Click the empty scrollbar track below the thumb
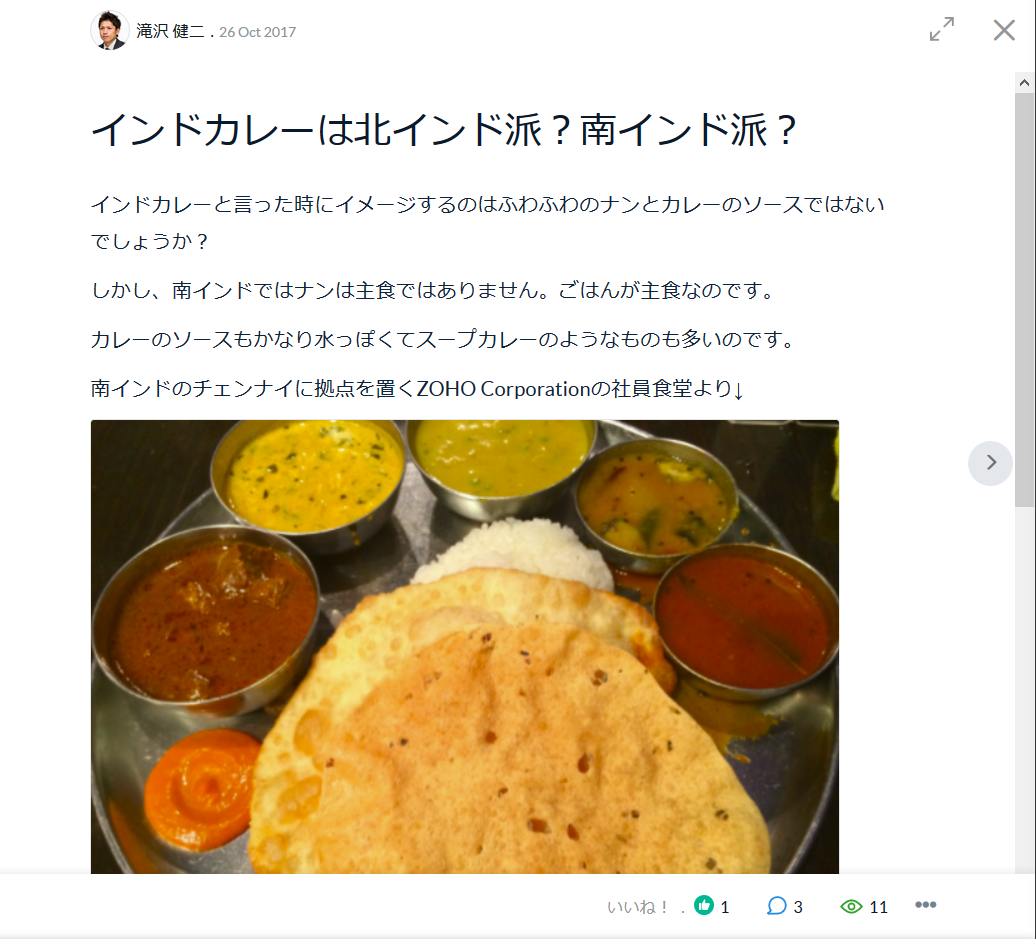The height and width of the screenshot is (939, 1036). tap(1024, 687)
